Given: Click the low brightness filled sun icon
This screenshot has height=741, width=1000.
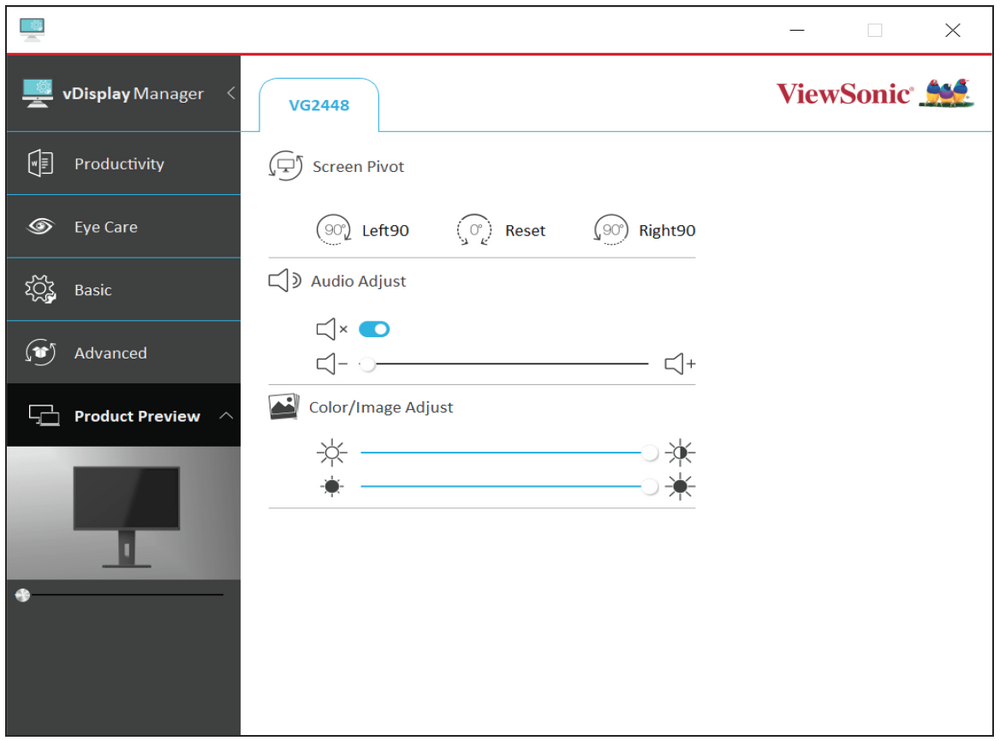Looking at the screenshot, I should [332, 487].
